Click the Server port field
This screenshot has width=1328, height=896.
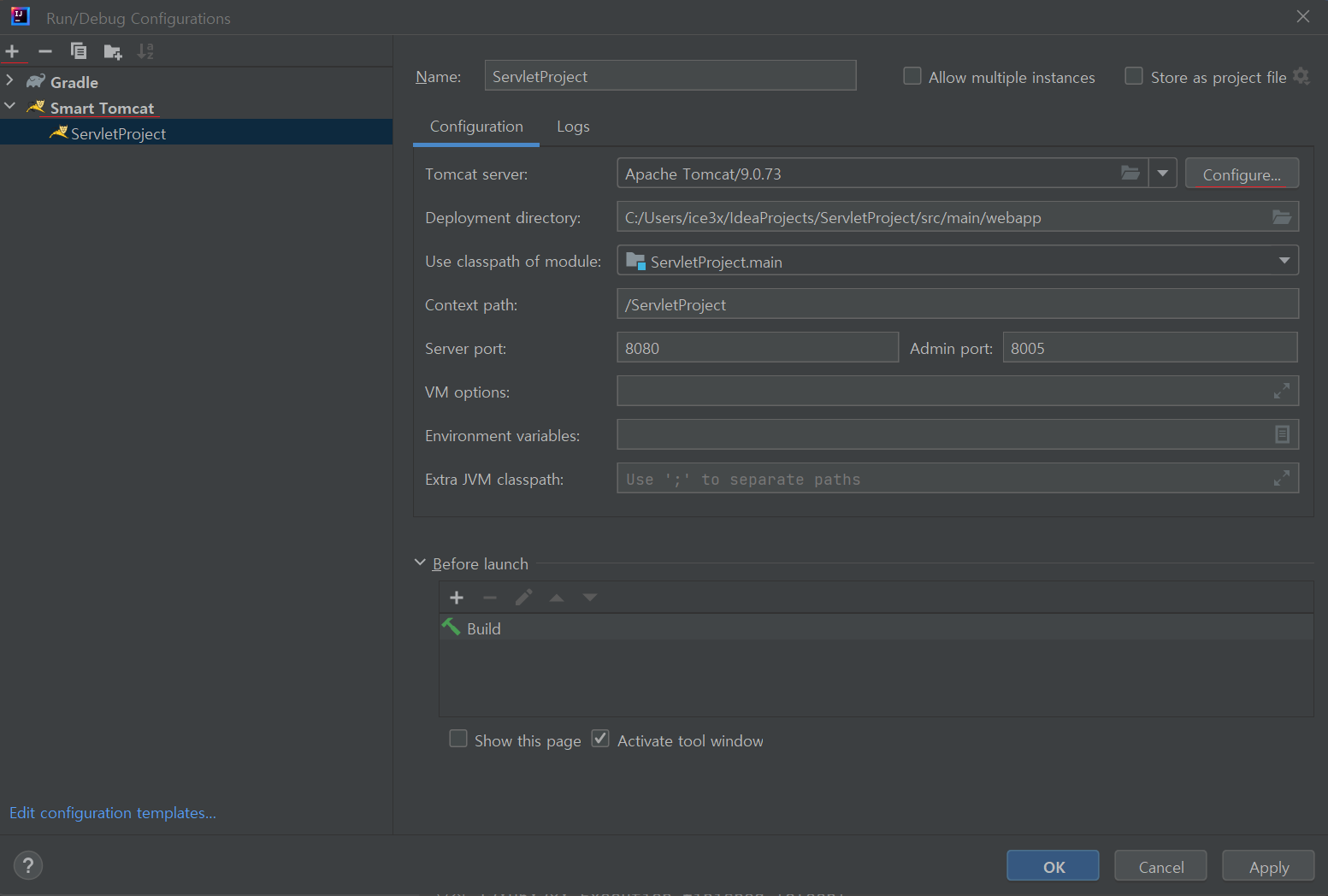pyautogui.click(x=758, y=347)
